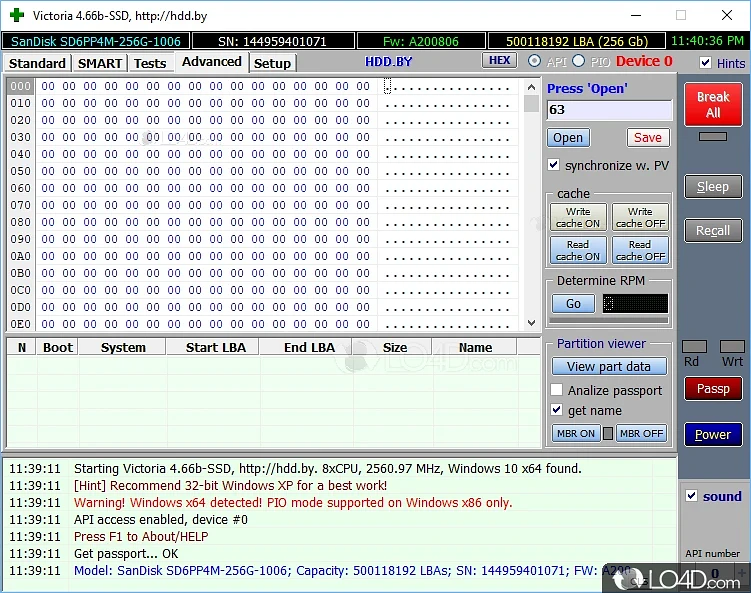Screen dimensions: 751x593
Task: Click the HDD.BY link
Action: [x=388, y=62]
